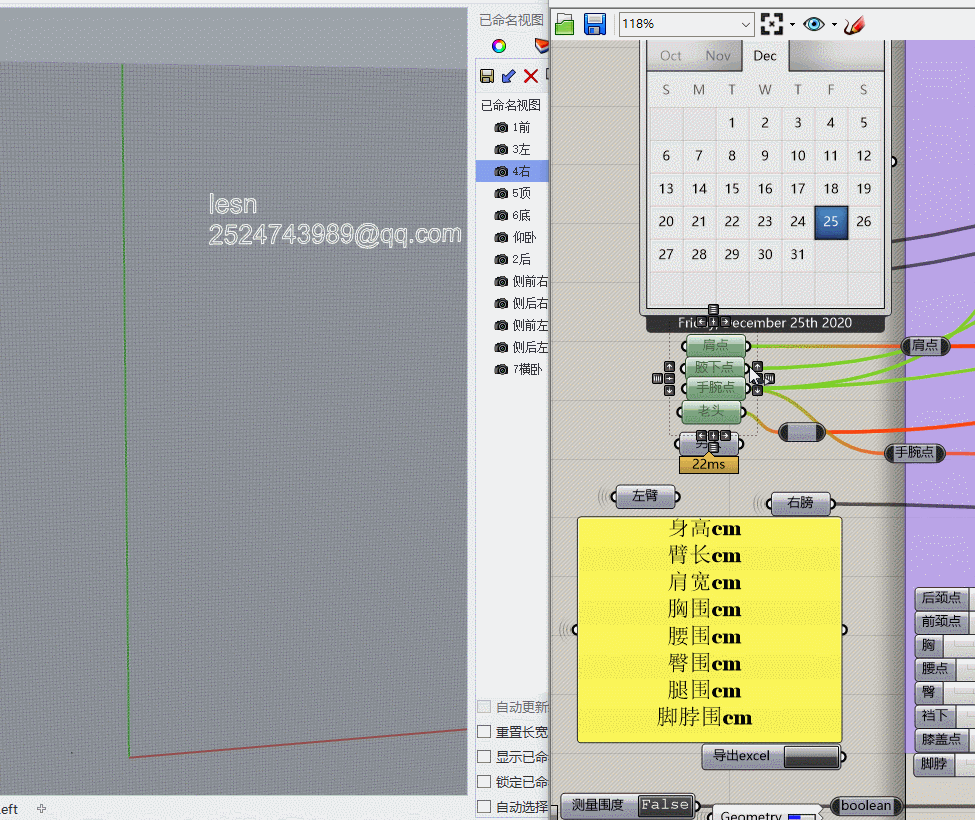
Task: Click the layers stack icon beside color wheel
Action: point(542,45)
